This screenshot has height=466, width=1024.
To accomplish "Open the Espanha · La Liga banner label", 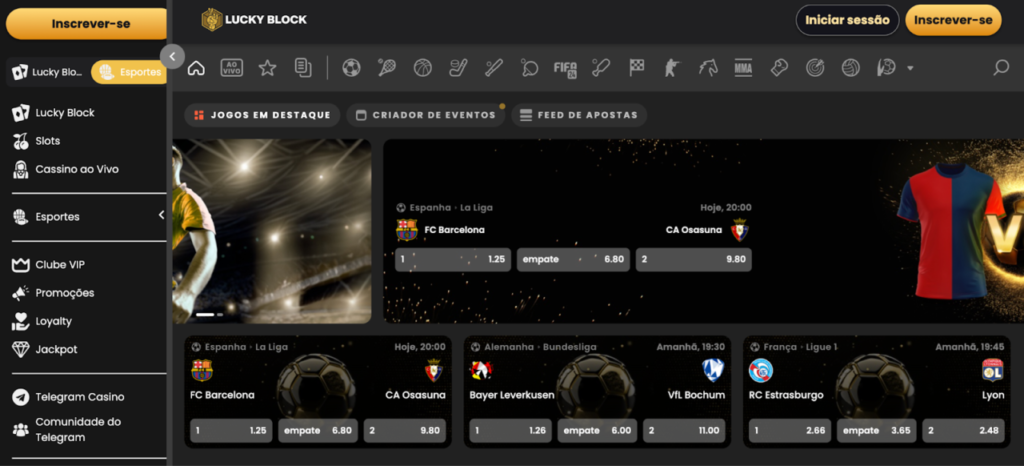I will pos(444,208).
